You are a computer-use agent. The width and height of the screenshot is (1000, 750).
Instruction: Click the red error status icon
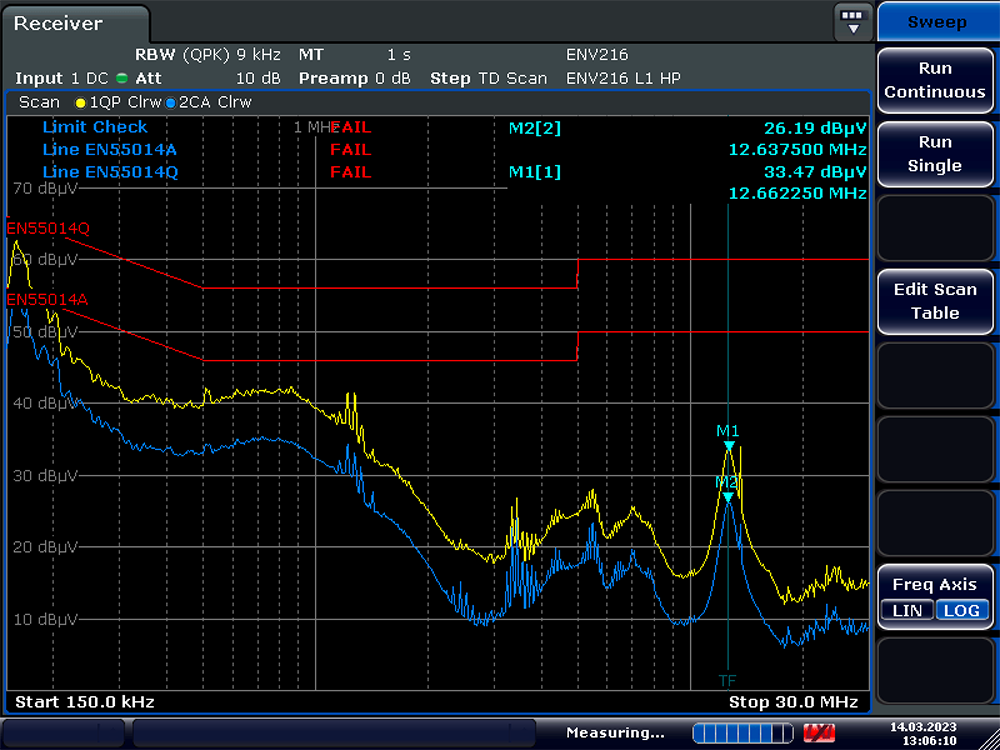coord(819,733)
